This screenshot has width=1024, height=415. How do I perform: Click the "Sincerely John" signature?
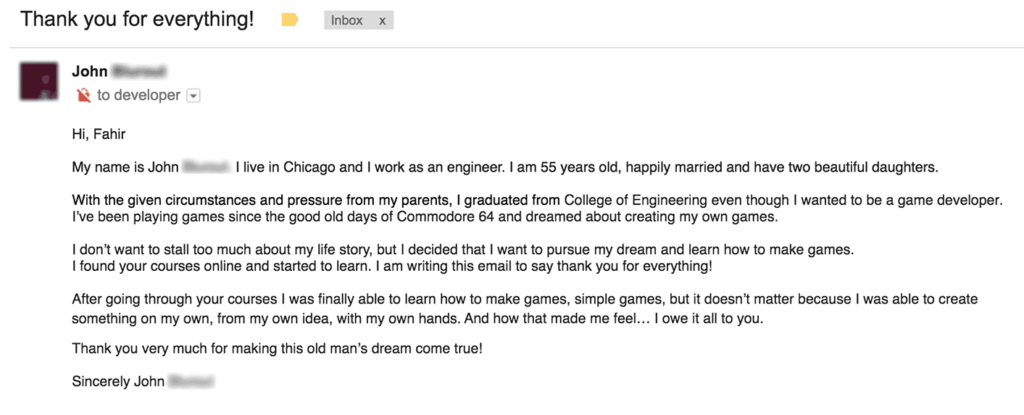(x=144, y=382)
